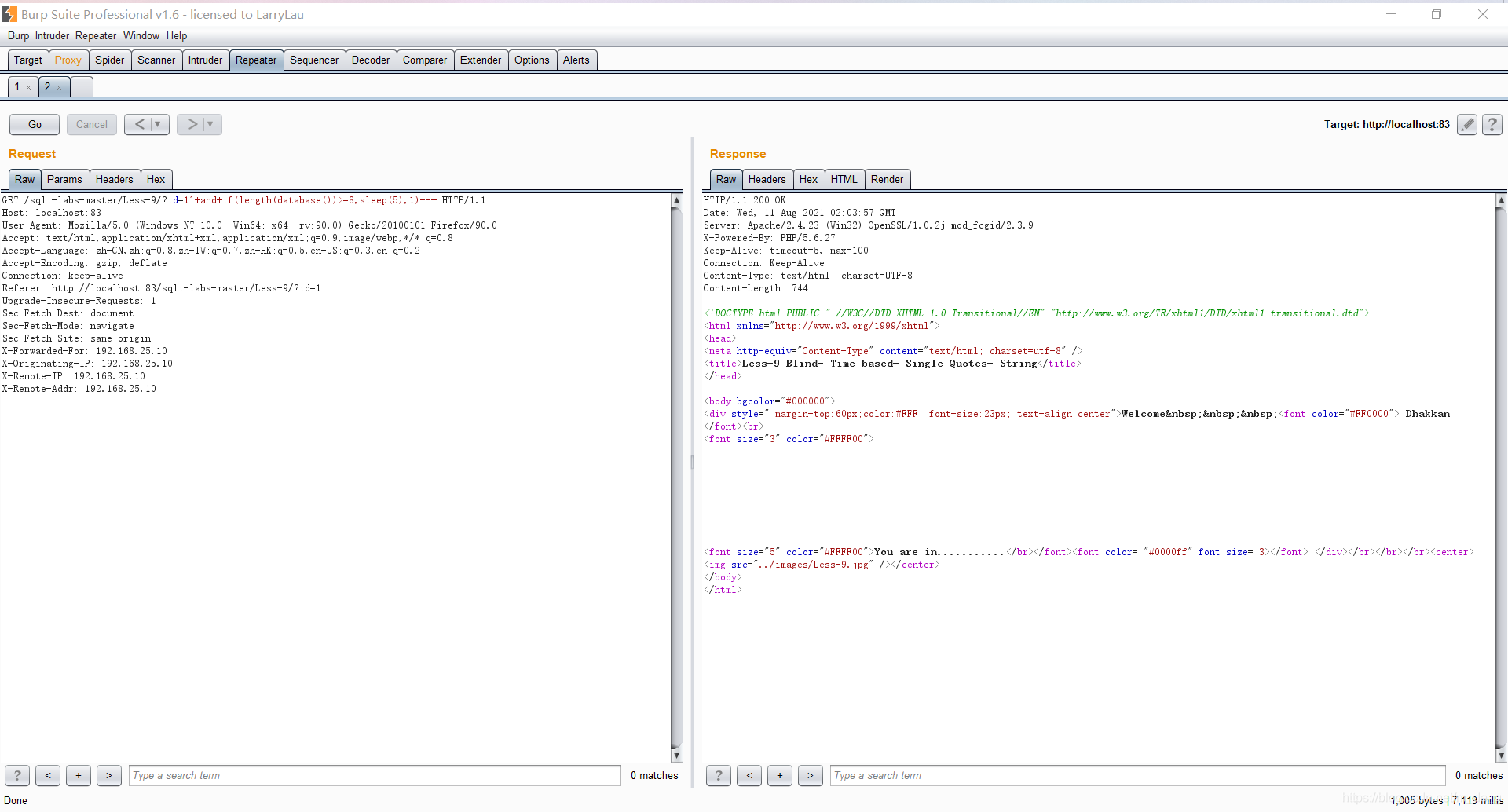The image size is (1508, 812).
Task: Focus the request search term field
Action: 375,775
